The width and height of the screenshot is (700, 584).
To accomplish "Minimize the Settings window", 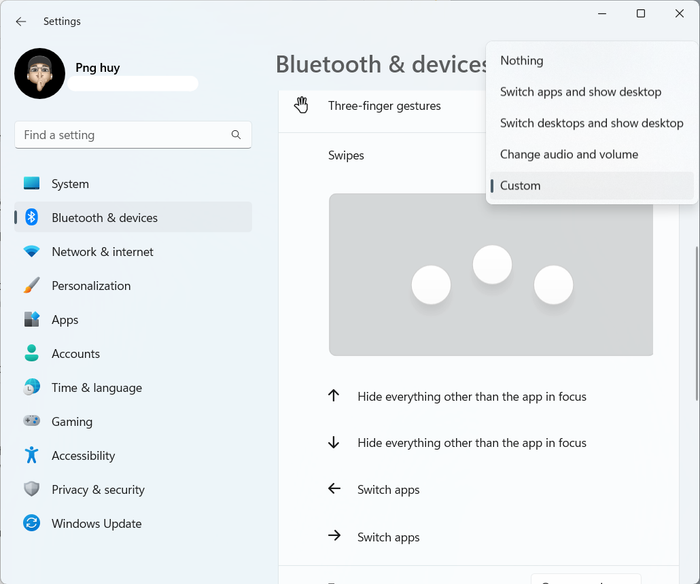I will 602,14.
